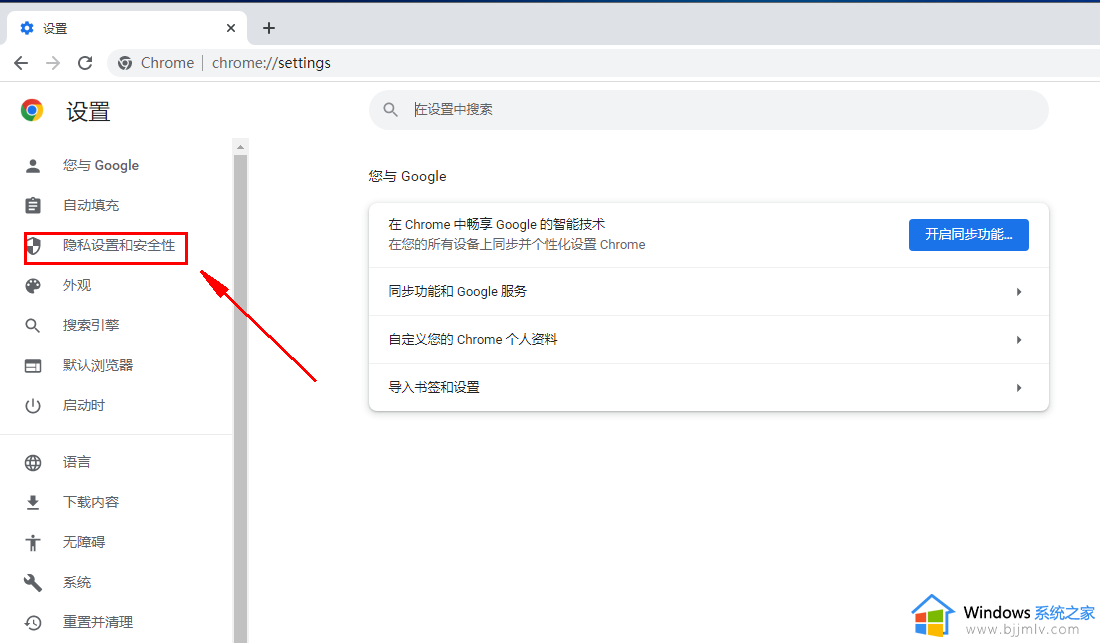Open 隐私设置和安全性 section

tap(119, 245)
